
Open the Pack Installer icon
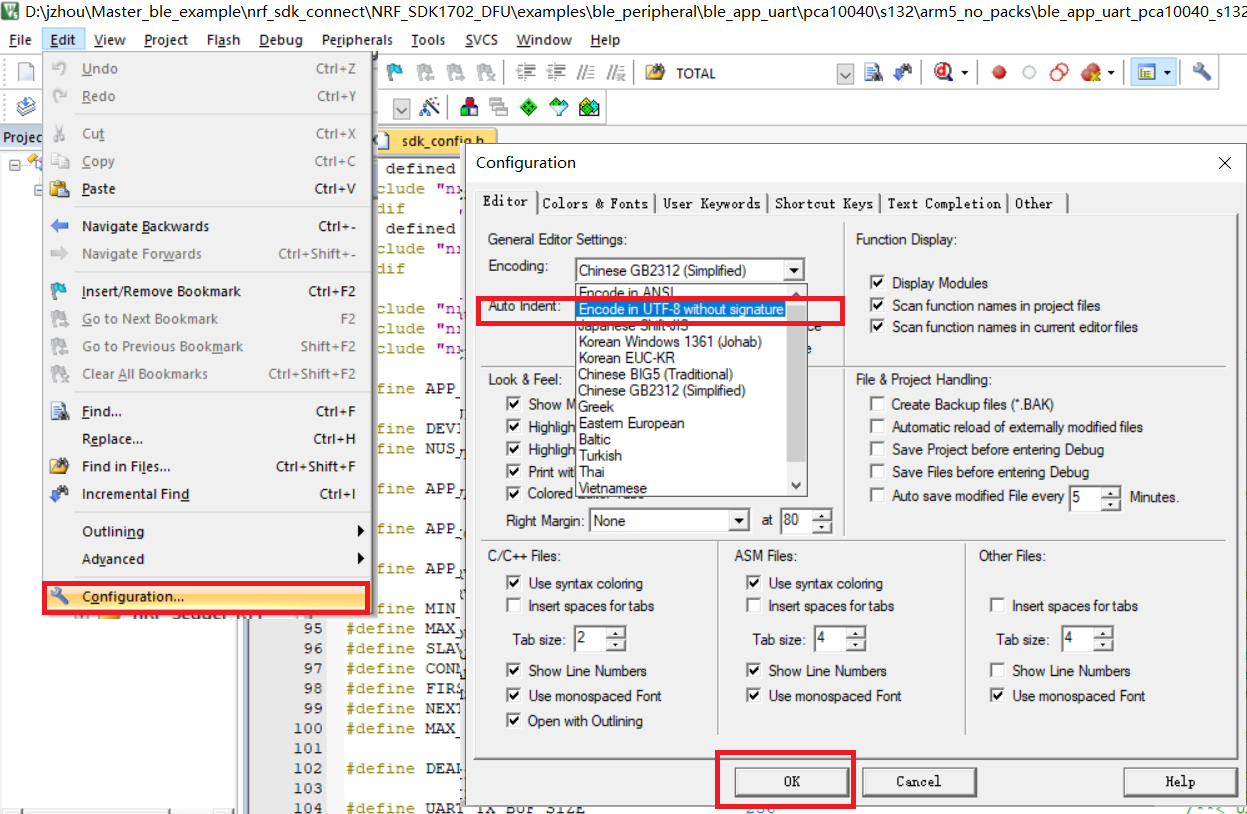[x=589, y=107]
